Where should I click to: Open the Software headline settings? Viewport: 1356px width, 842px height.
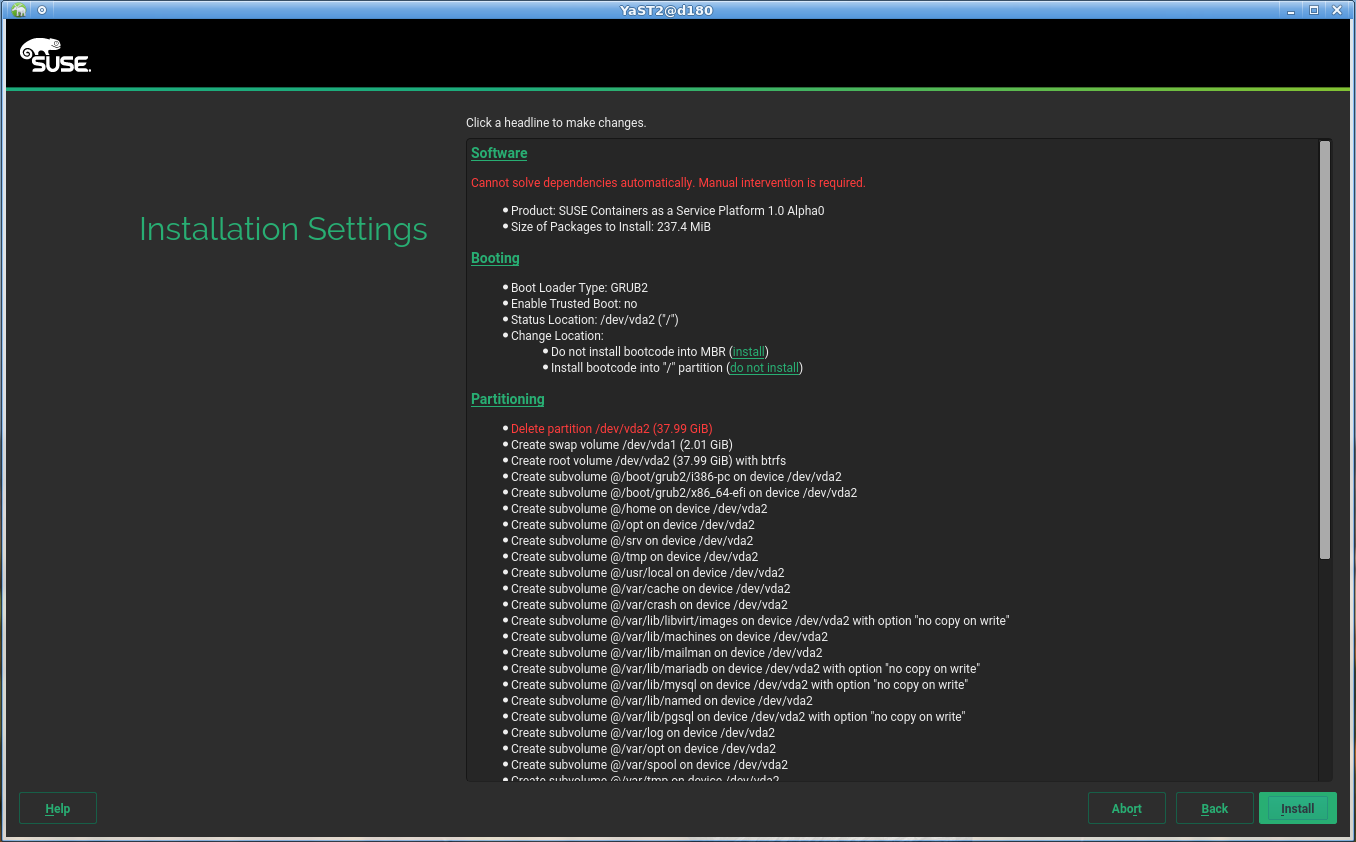499,153
